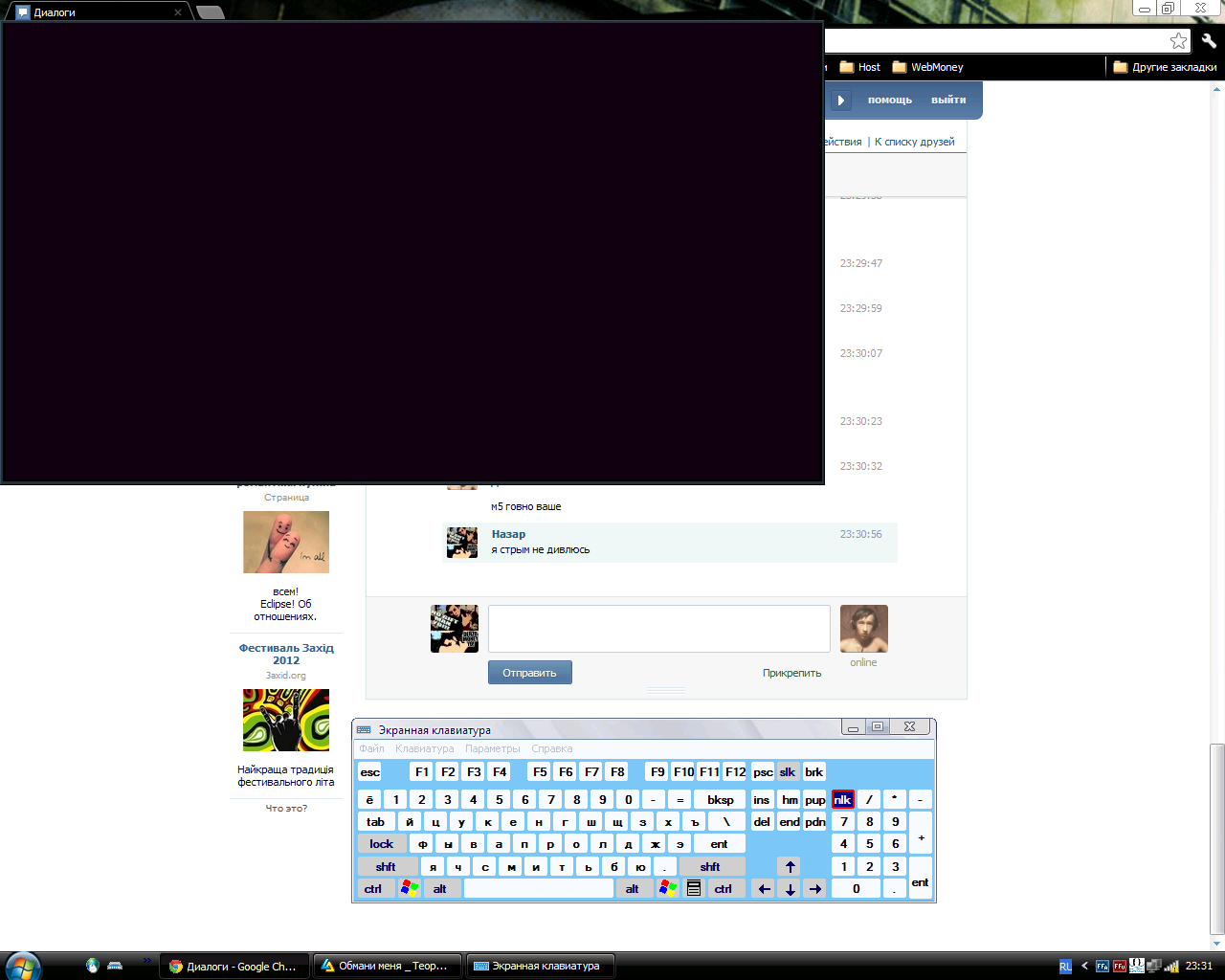Toggle Caps Lock with the lock key
This screenshot has width=1225, height=980.
(x=381, y=844)
